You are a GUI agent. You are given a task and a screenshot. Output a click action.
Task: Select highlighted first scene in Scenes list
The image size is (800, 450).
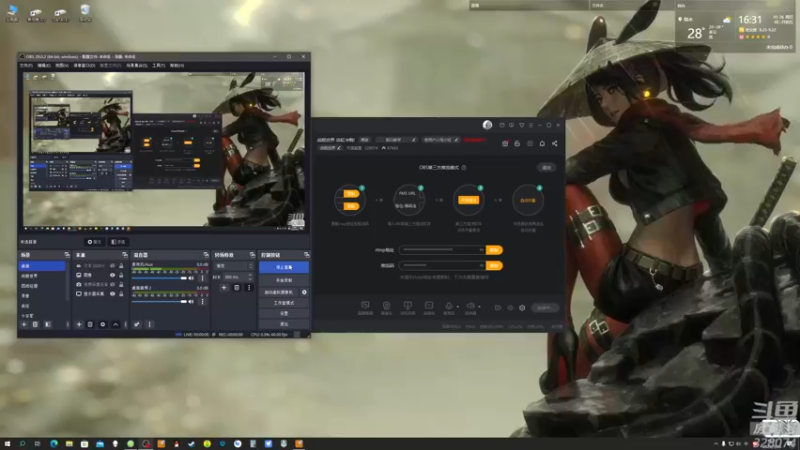pyautogui.click(x=42, y=266)
